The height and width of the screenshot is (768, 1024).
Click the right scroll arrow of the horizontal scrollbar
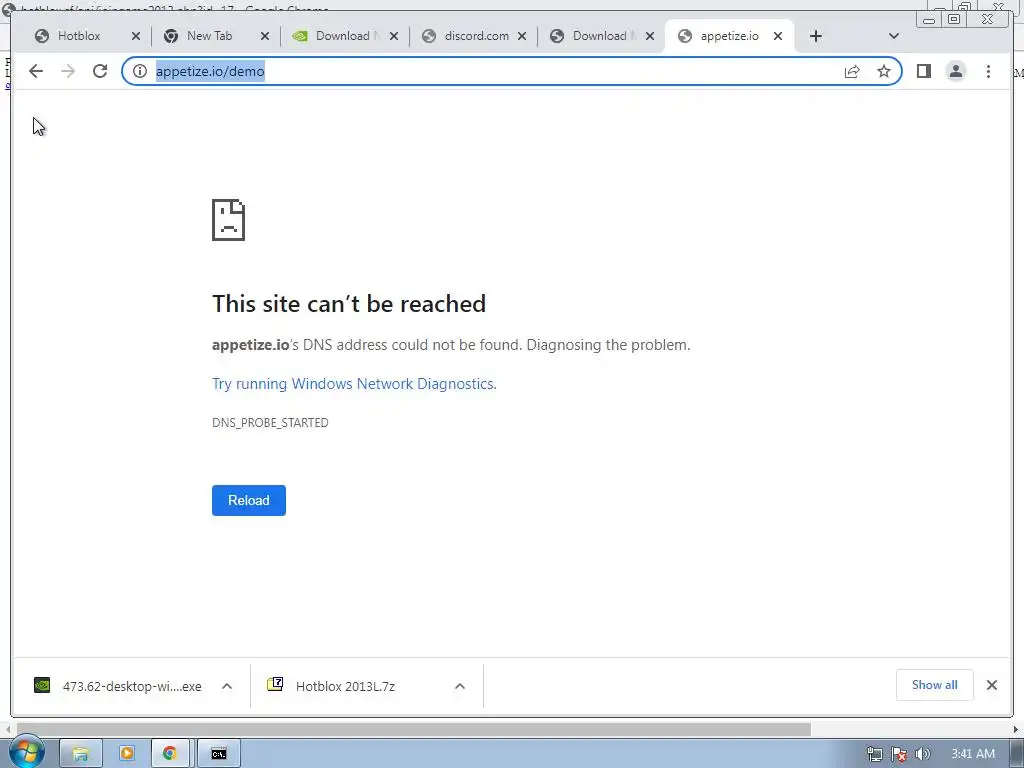[1016, 728]
